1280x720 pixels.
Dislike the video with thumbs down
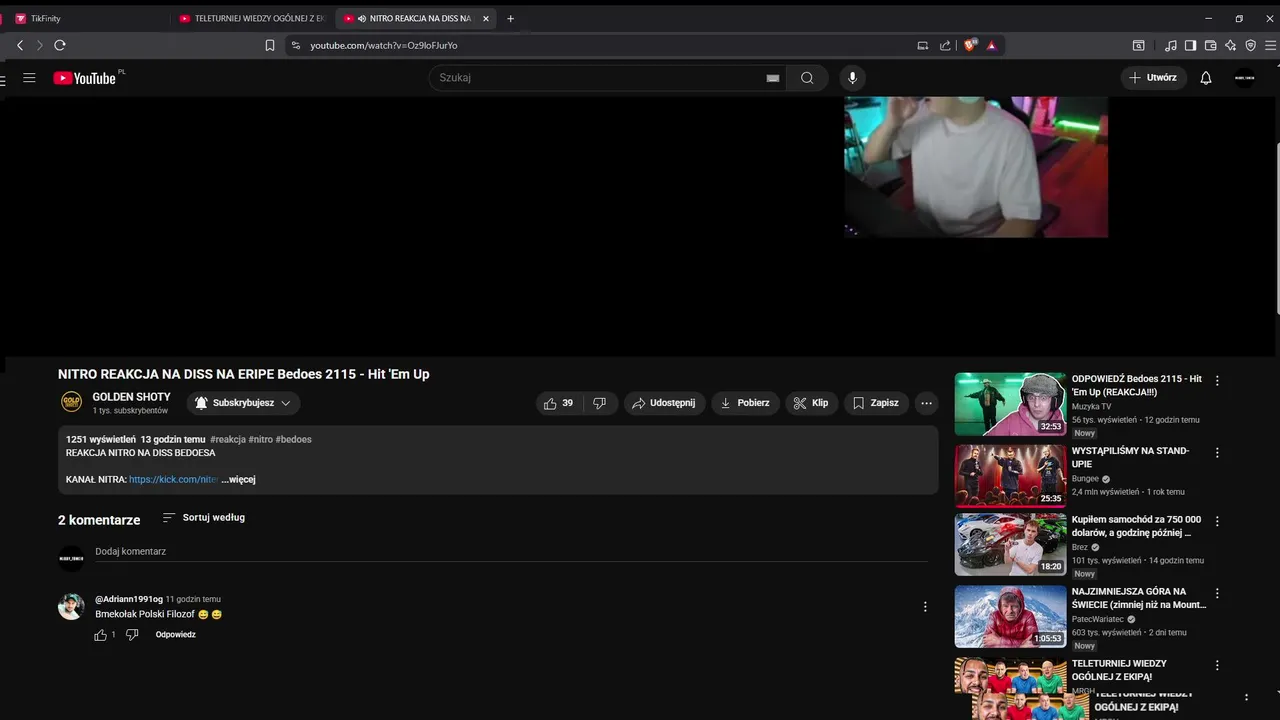click(600, 403)
